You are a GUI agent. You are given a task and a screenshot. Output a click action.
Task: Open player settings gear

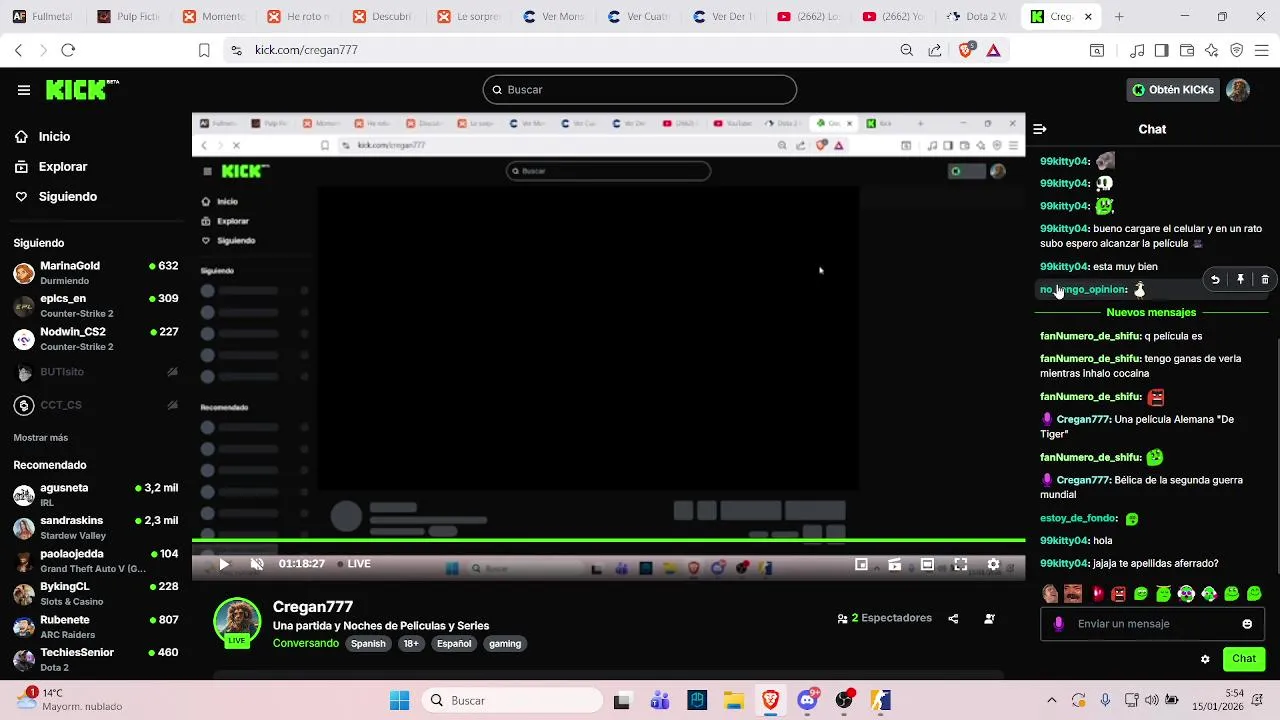[x=993, y=564]
